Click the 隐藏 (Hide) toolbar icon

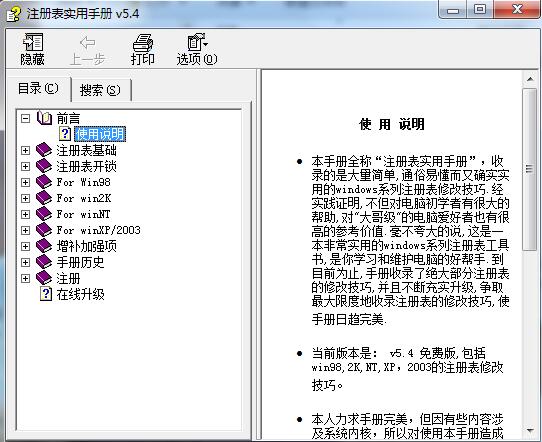(33, 42)
